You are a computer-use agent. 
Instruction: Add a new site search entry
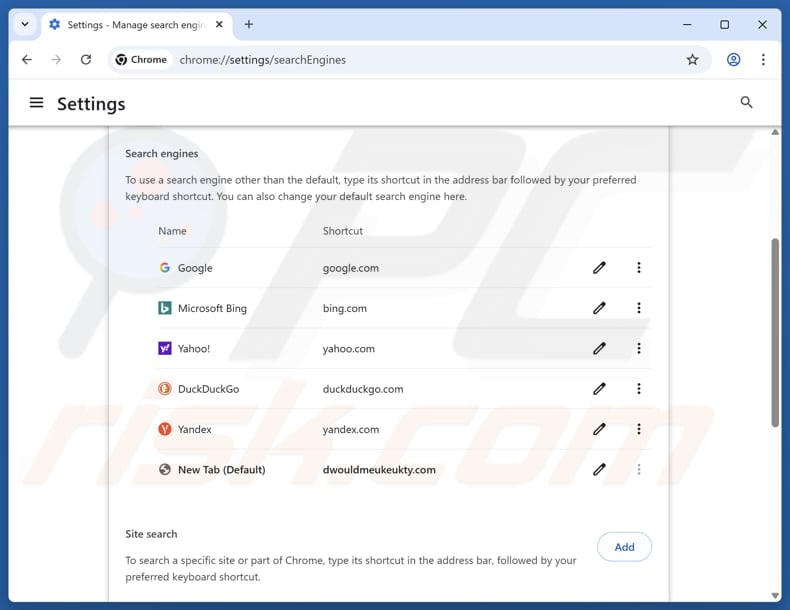(x=624, y=547)
